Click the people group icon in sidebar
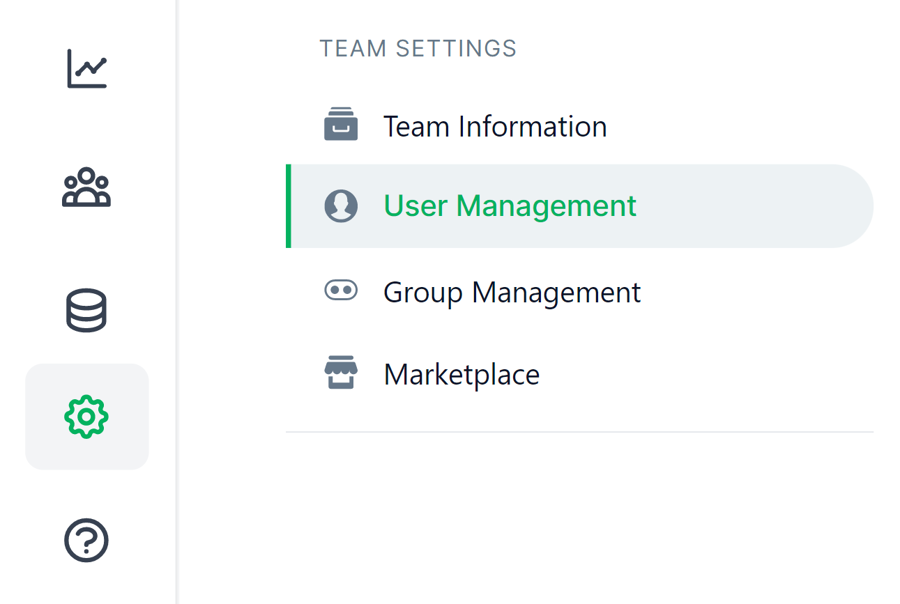The image size is (900, 604). coord(87,188)
